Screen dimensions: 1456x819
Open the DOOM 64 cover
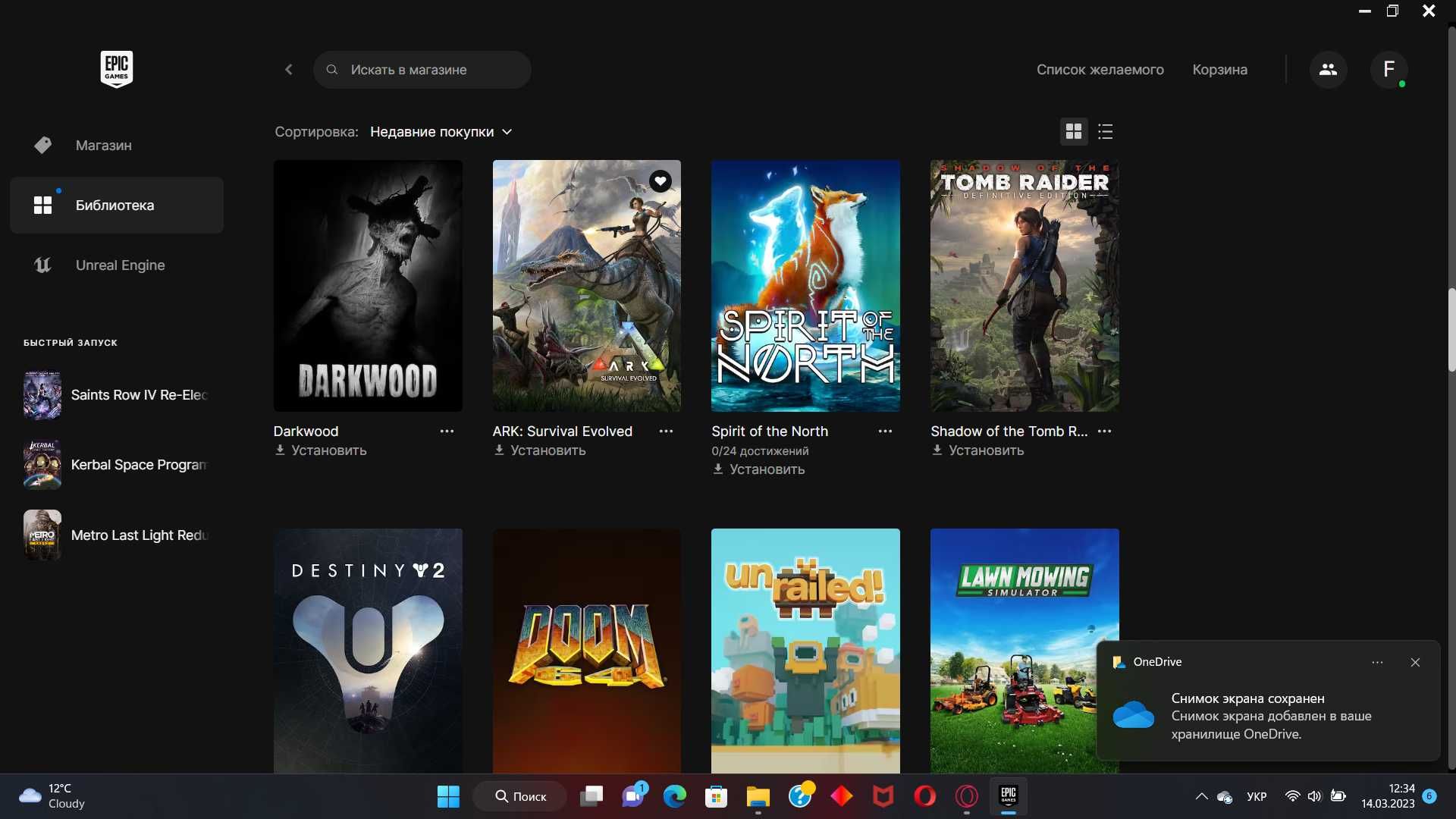click(x=587, y=651)
